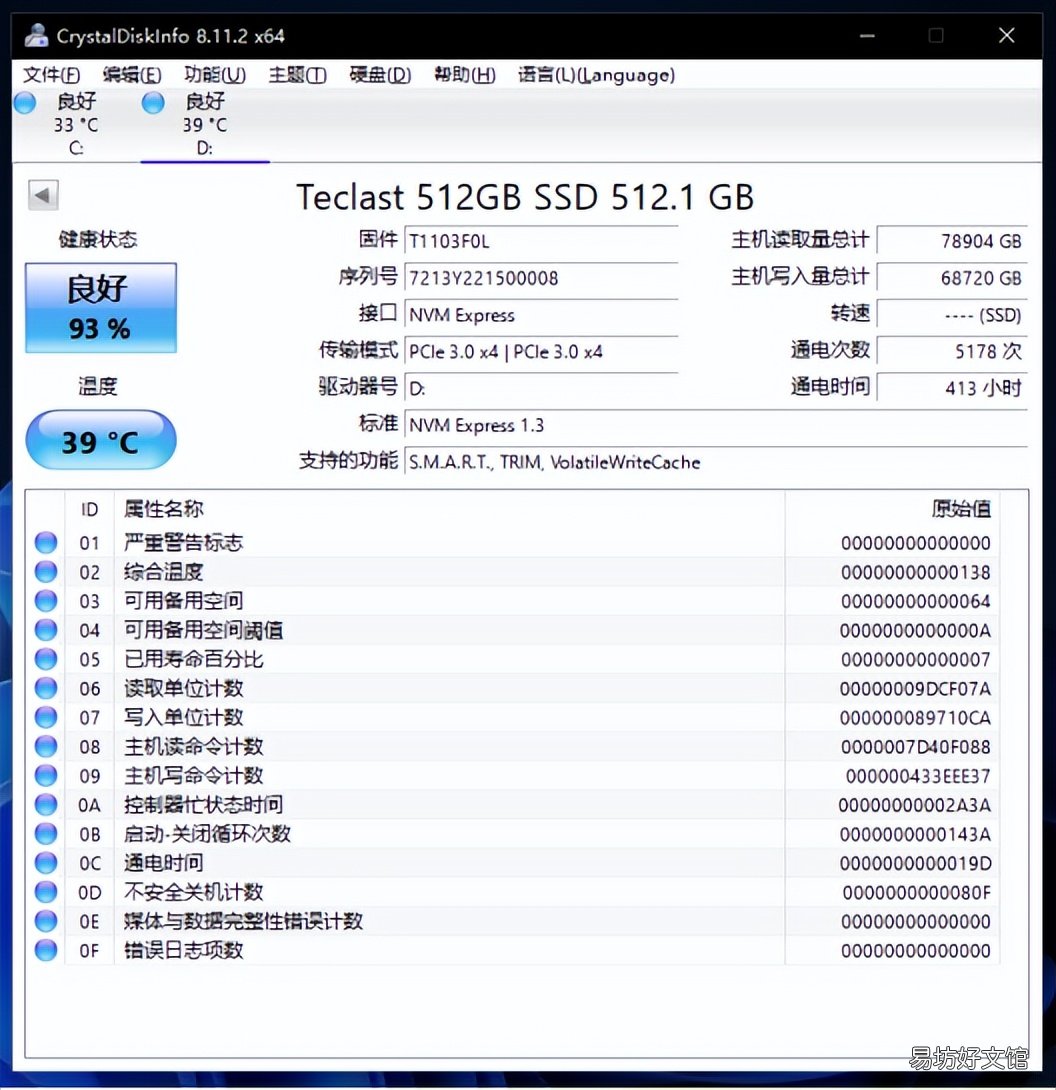Open the 硬盘(D) menu
This screenshot has height=1090, width=1056.
(380, 74)
